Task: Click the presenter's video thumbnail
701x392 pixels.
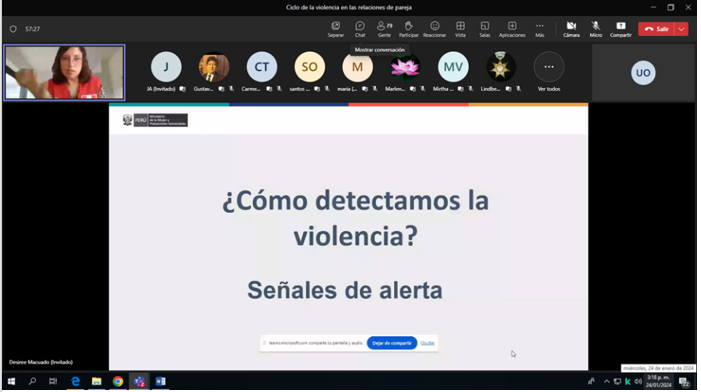Action: tap(65, 73)
